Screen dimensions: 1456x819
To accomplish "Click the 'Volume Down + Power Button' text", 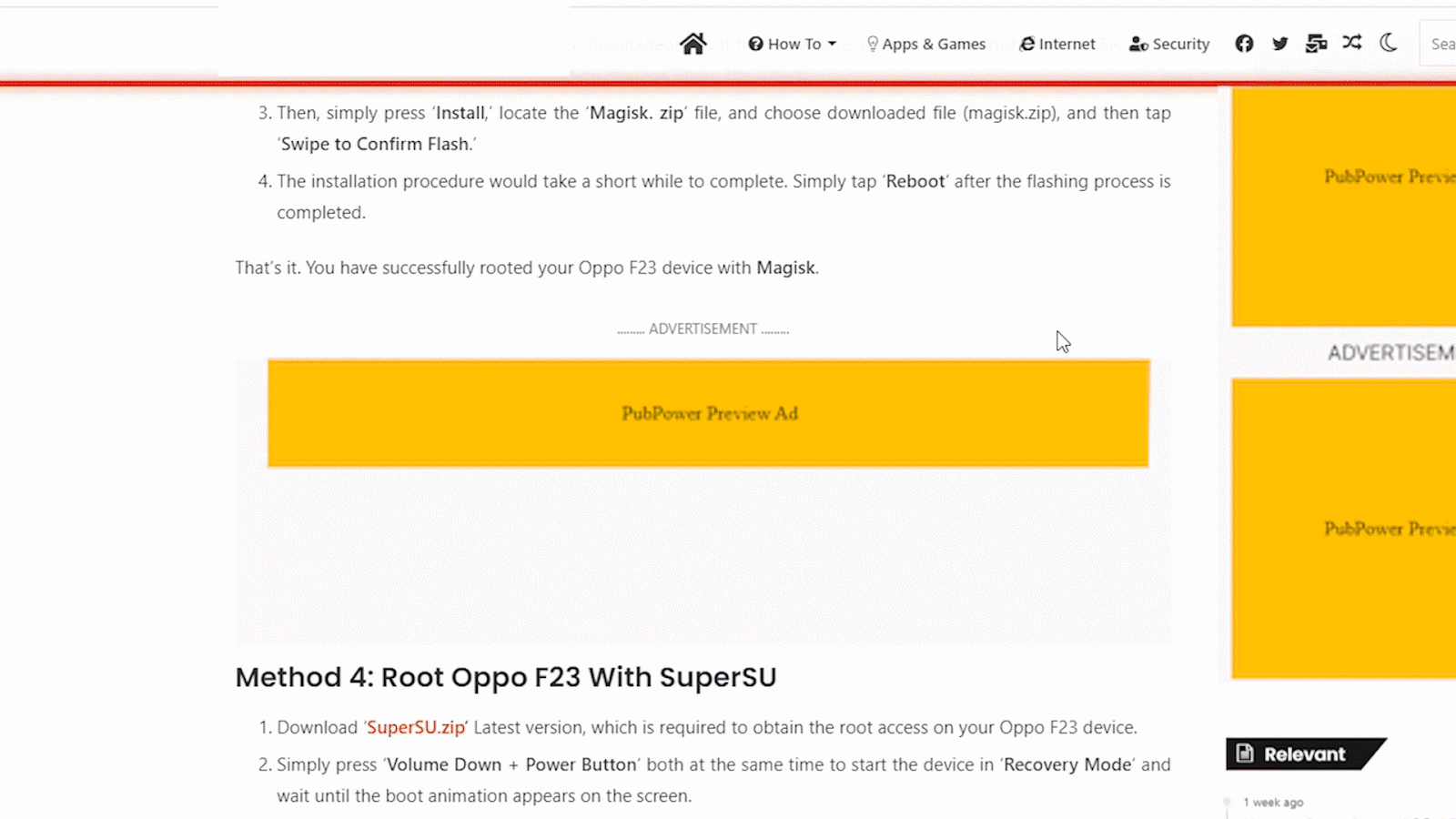I will [511, 765].
